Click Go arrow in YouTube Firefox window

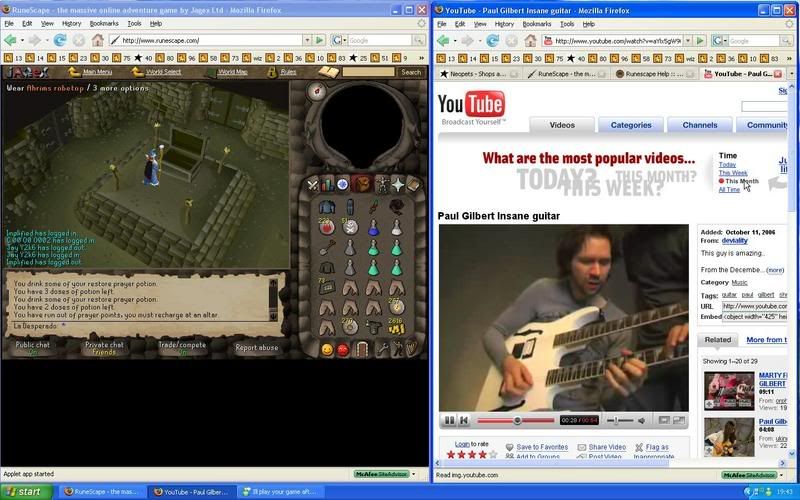[700, 40]
